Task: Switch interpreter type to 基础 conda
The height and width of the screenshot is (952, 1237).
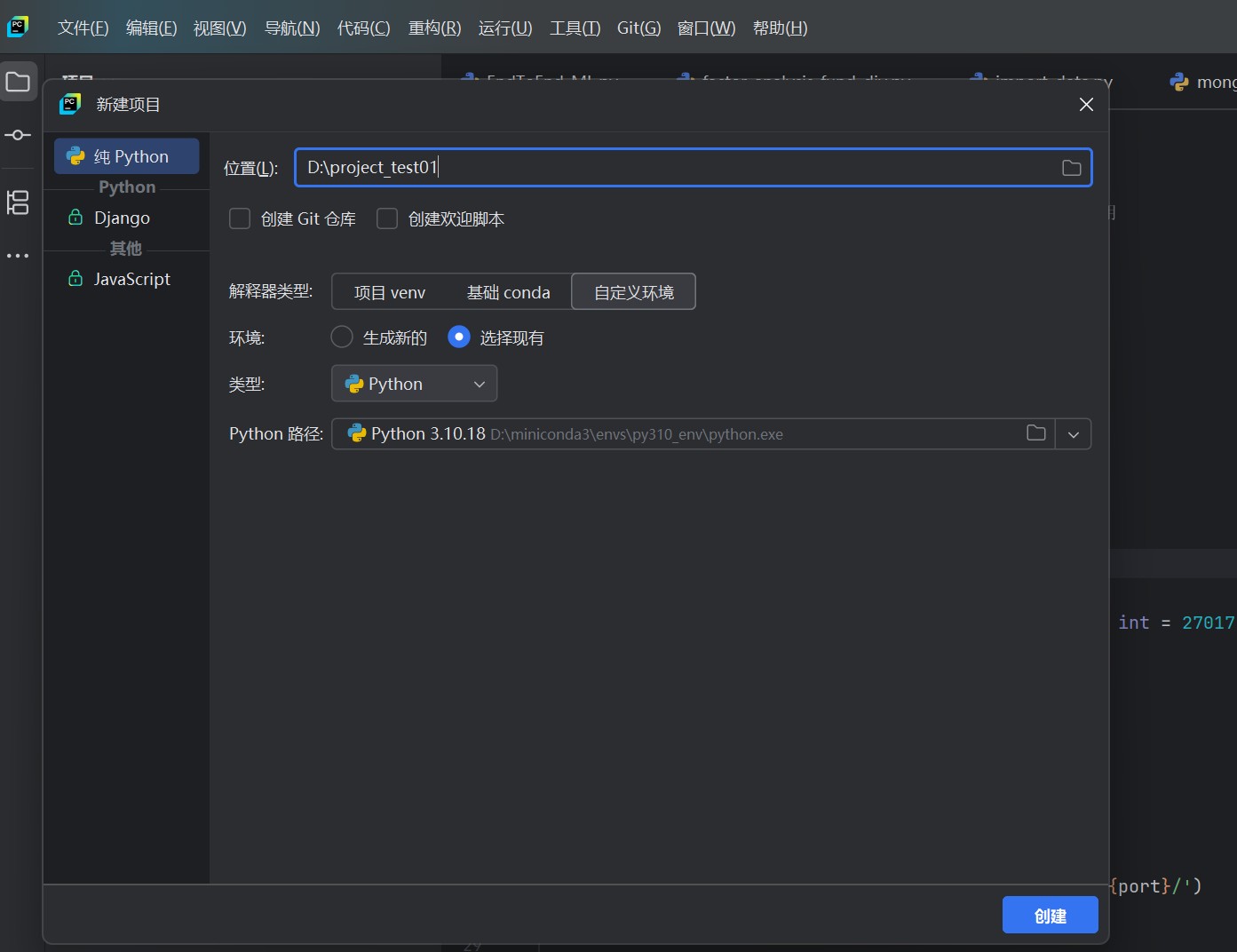Action: click(x=509, y=292)
